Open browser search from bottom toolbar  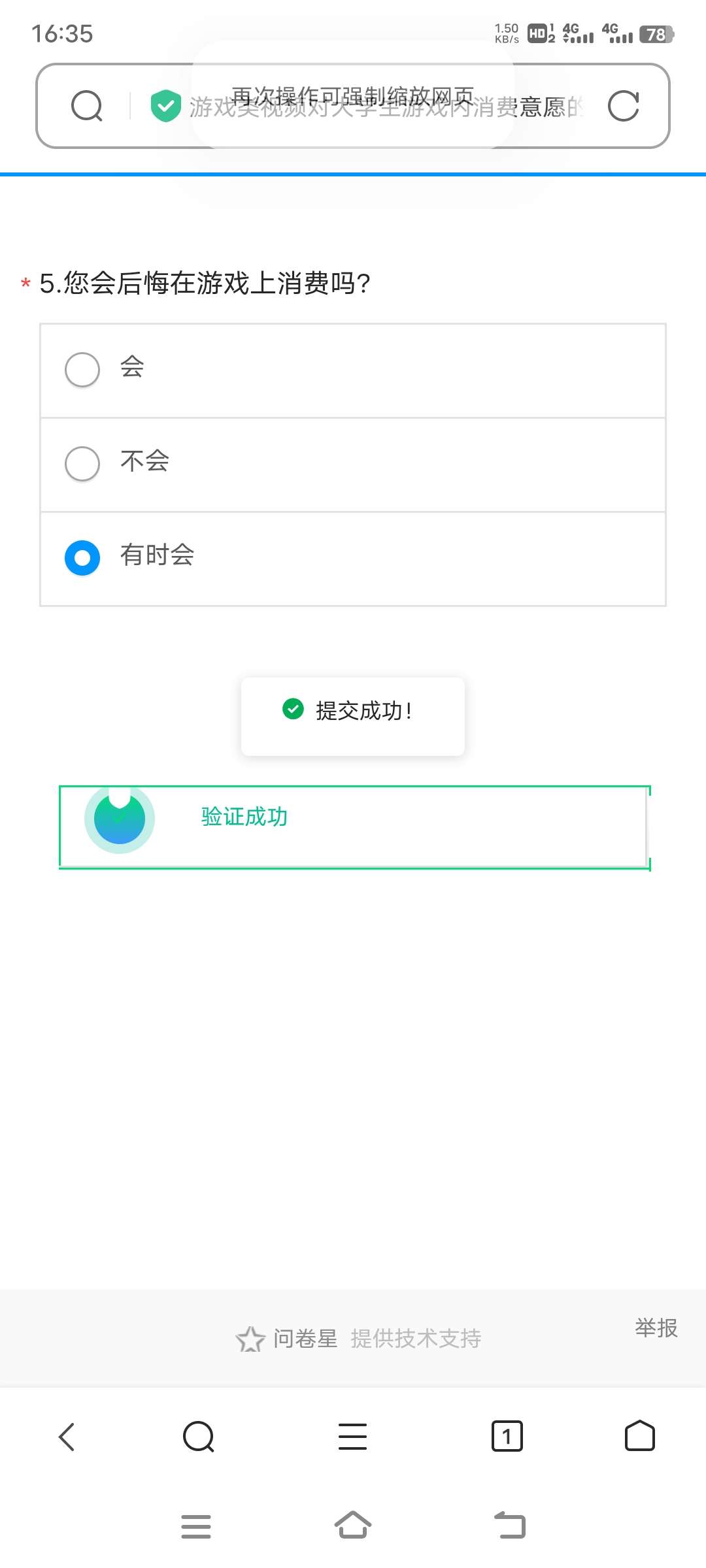(199, 1437)
